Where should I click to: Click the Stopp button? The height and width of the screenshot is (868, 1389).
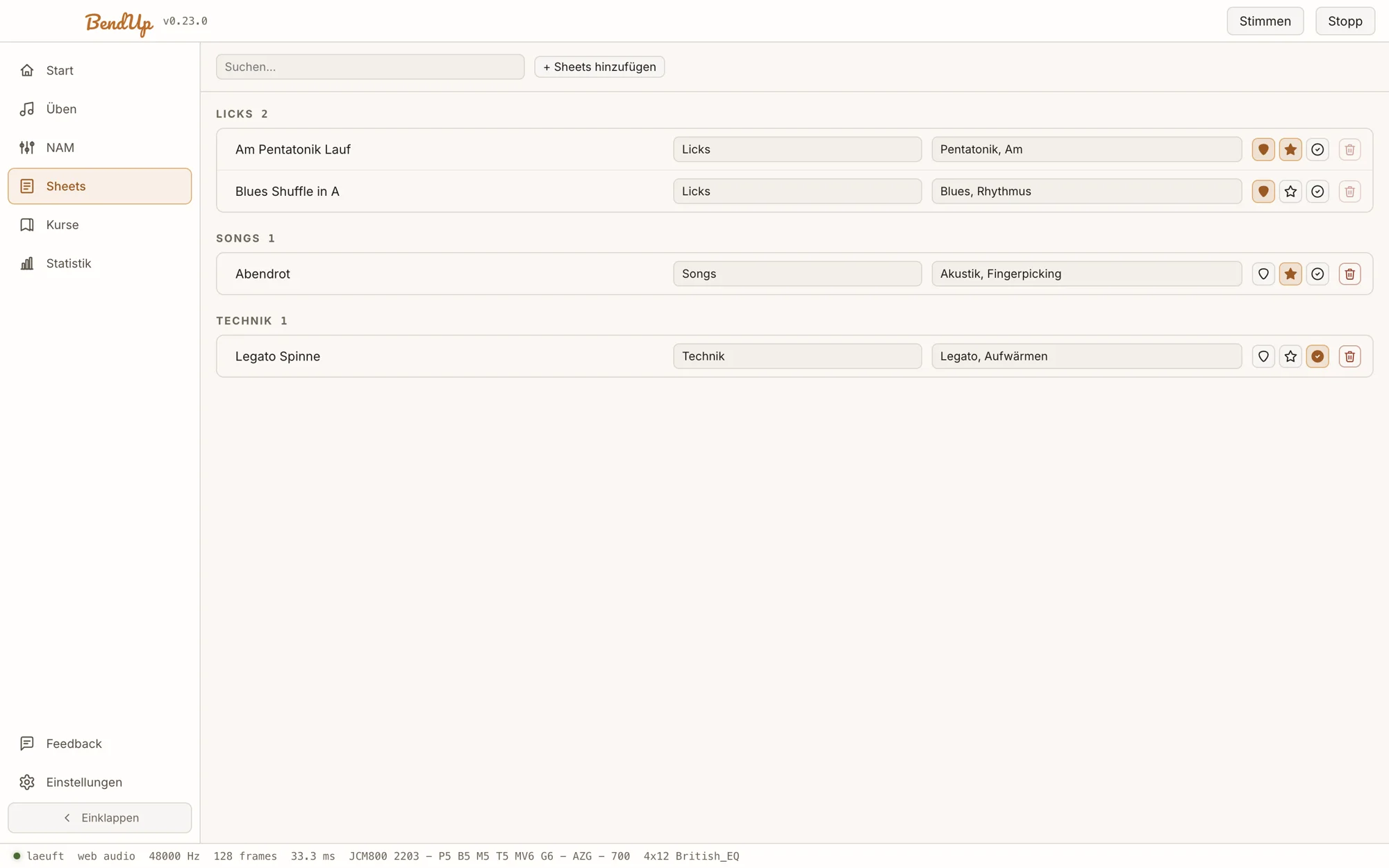coord(1345,21)
